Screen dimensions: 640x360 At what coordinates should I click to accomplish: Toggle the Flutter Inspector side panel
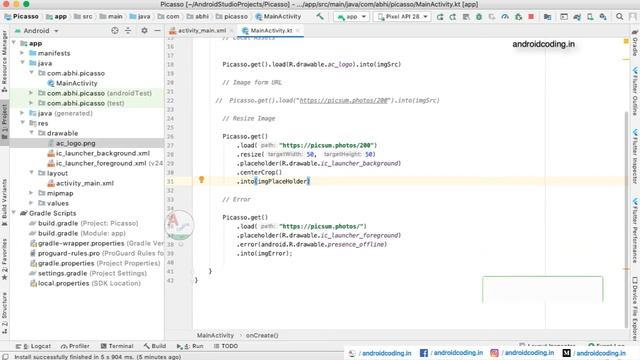(635, 156)
